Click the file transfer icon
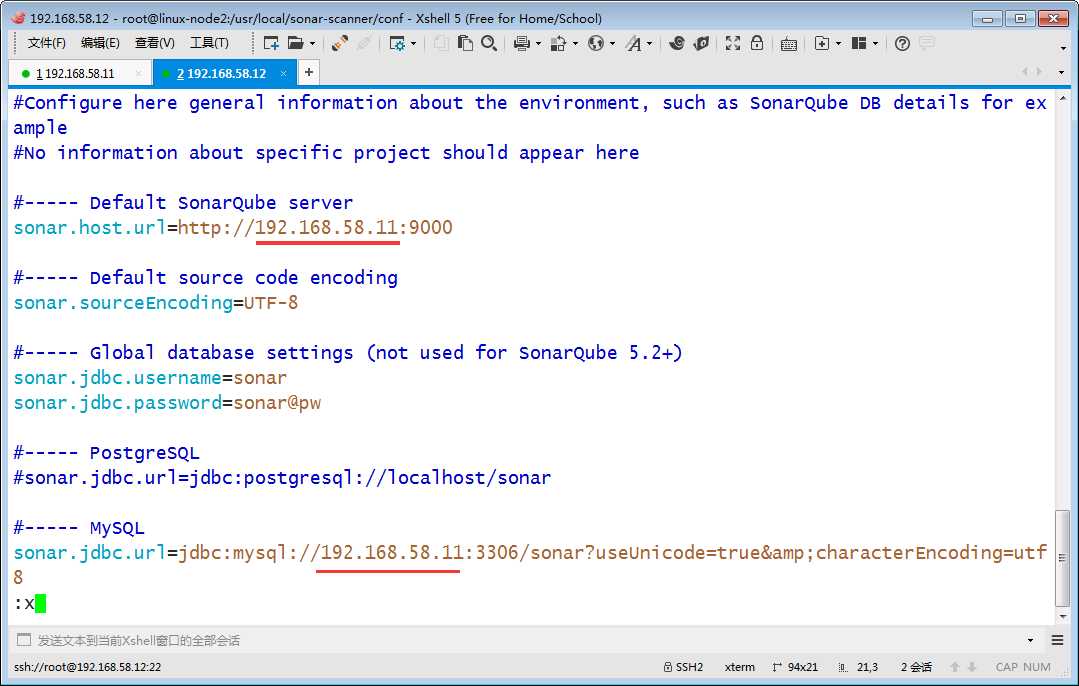The height and width of the screenshot is (686, 1079). pos(558,43)
